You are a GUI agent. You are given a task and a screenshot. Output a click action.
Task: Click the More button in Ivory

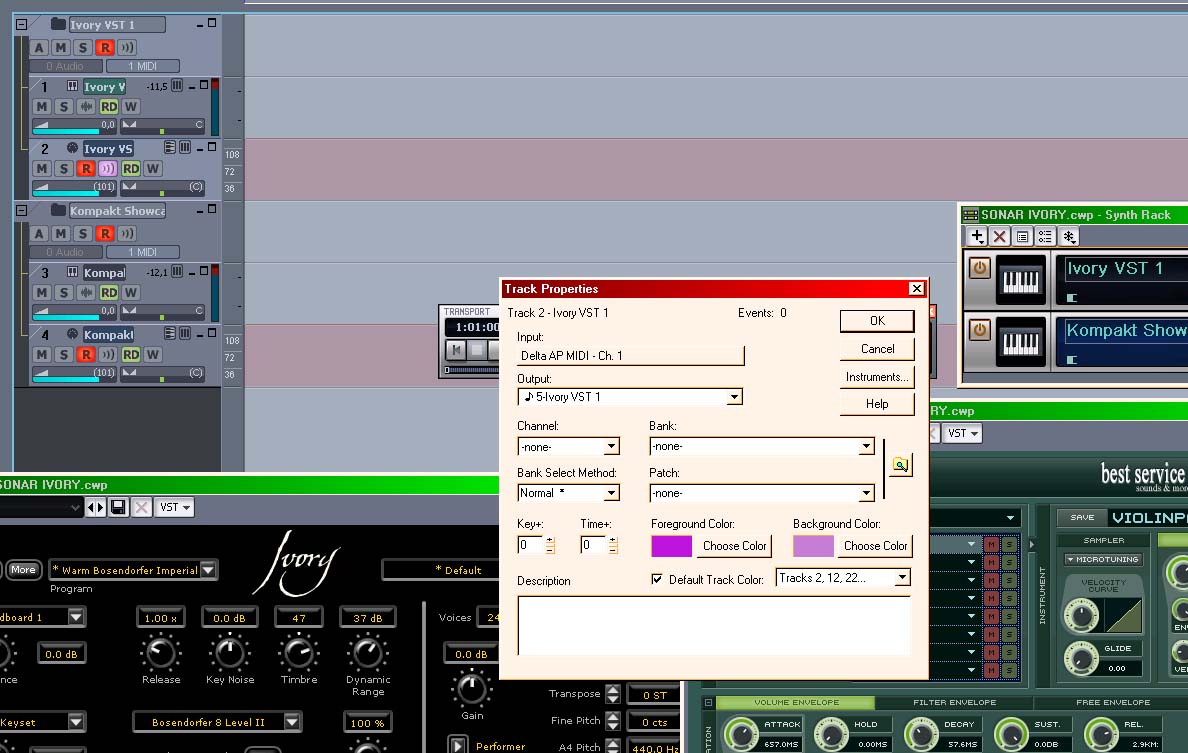click(x=23, y=570)
